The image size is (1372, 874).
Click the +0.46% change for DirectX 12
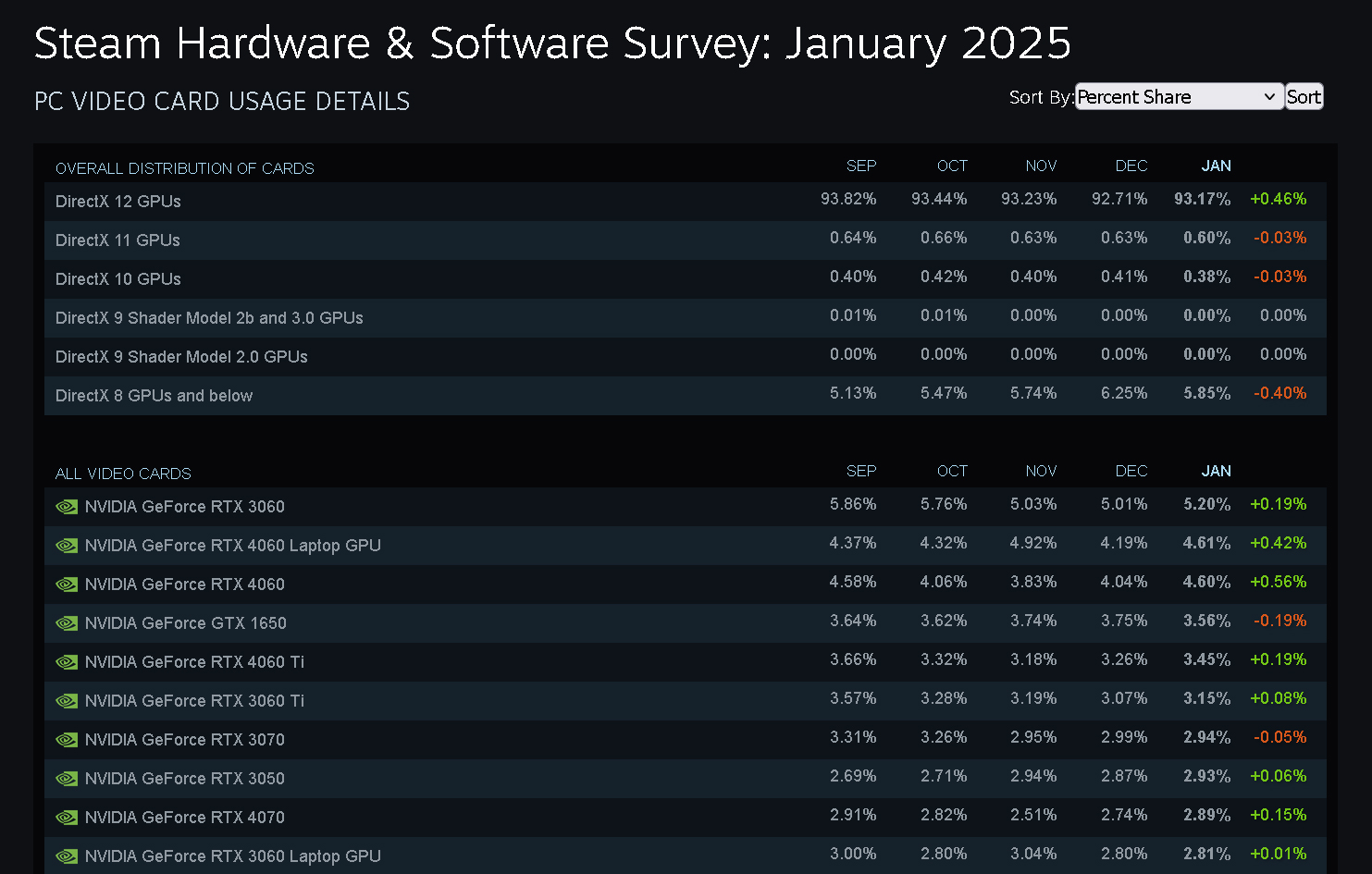coord(1279,199)
